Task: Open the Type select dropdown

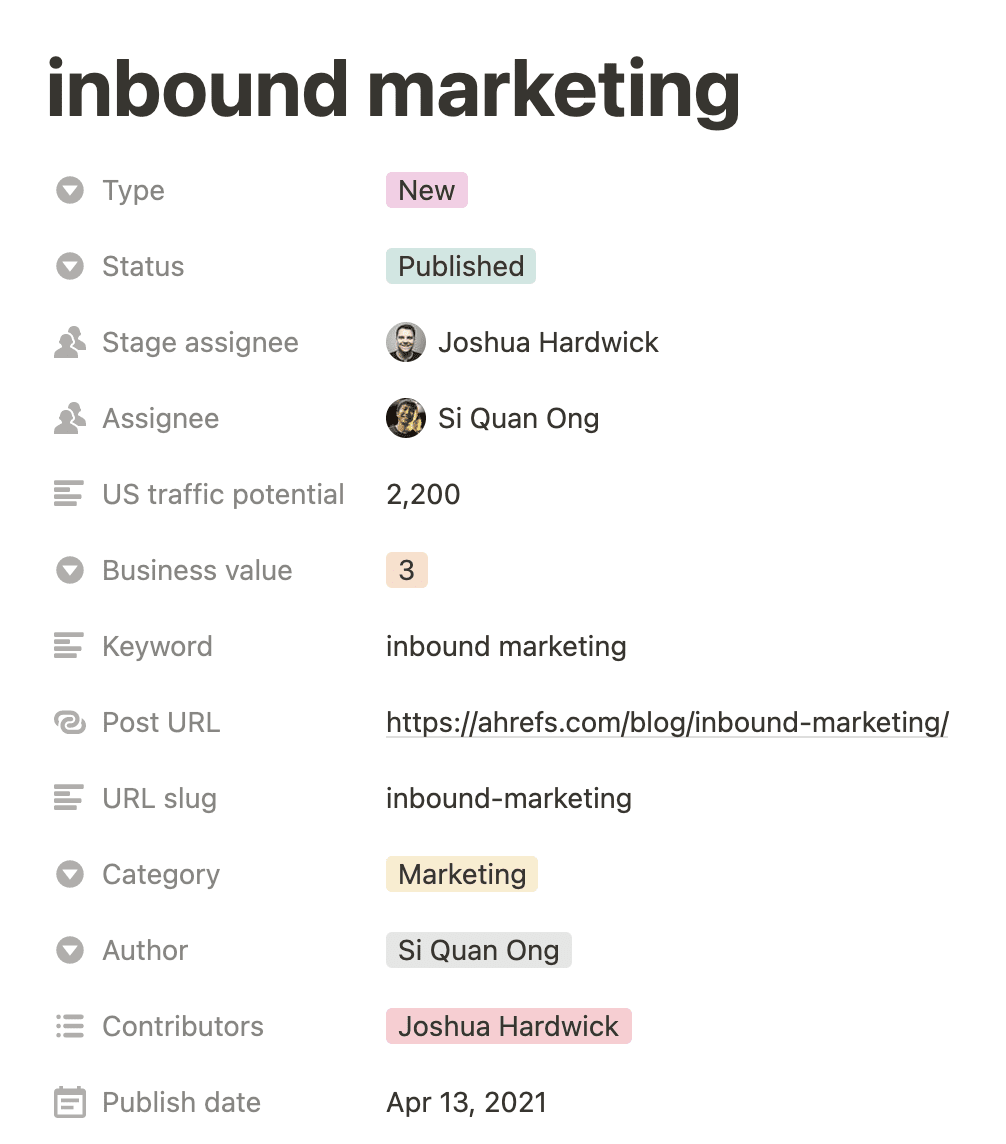Action: [x=68, y=190]
